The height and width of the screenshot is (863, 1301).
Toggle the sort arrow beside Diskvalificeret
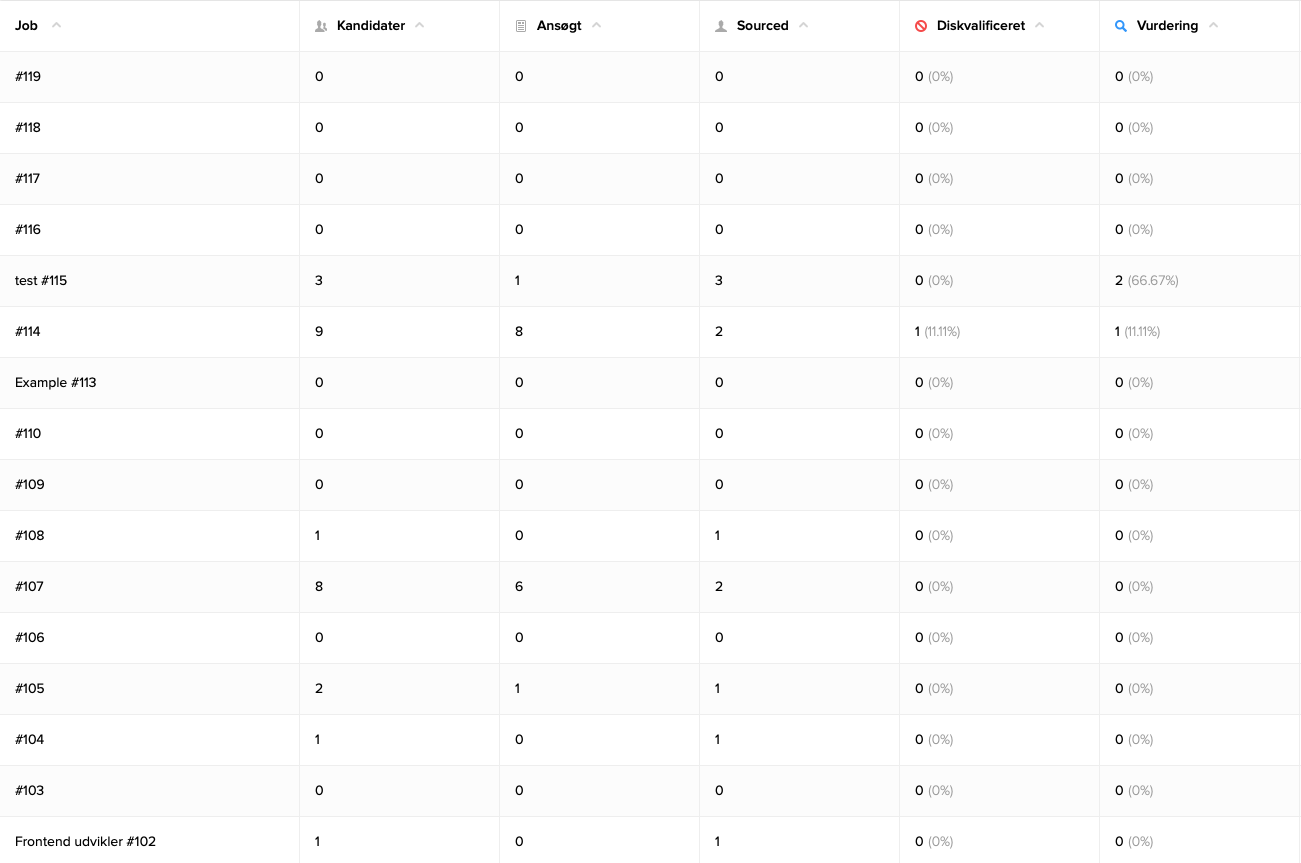(1039, 26)
